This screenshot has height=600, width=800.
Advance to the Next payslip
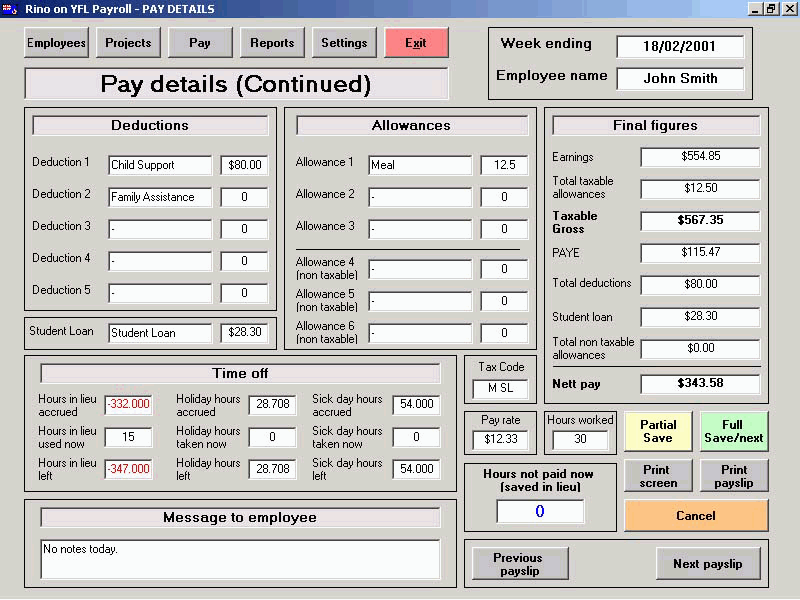(x=707, y=564)
